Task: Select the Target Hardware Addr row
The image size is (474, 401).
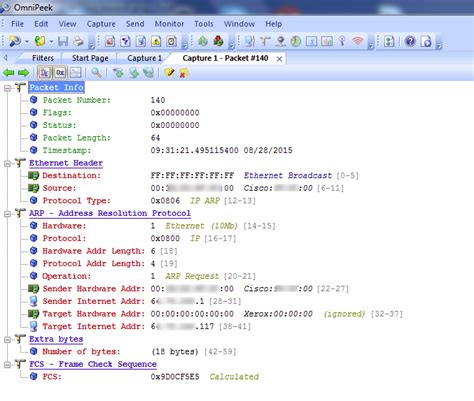Action: pos(216,314)
